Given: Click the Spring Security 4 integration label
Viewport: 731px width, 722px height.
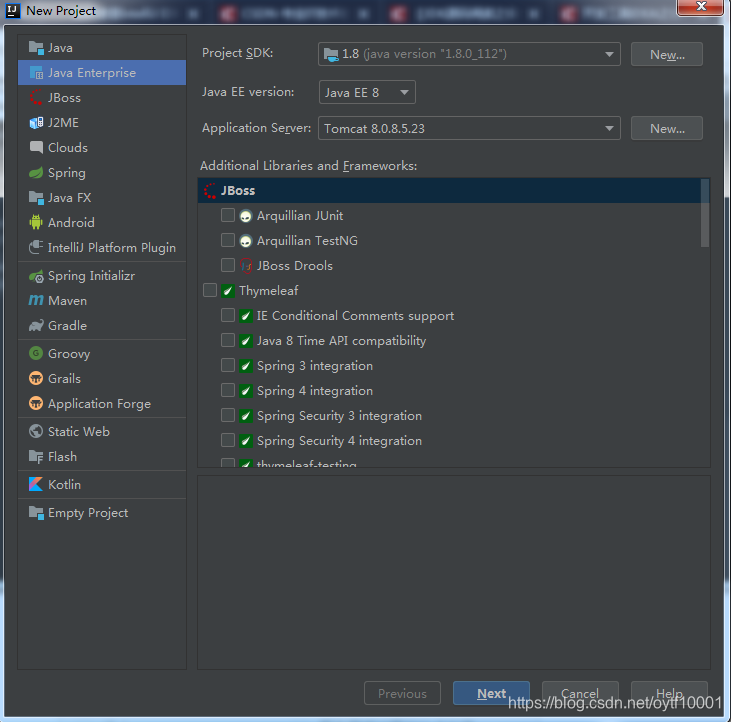Looking at the screenshot, I should click(339, 441).
